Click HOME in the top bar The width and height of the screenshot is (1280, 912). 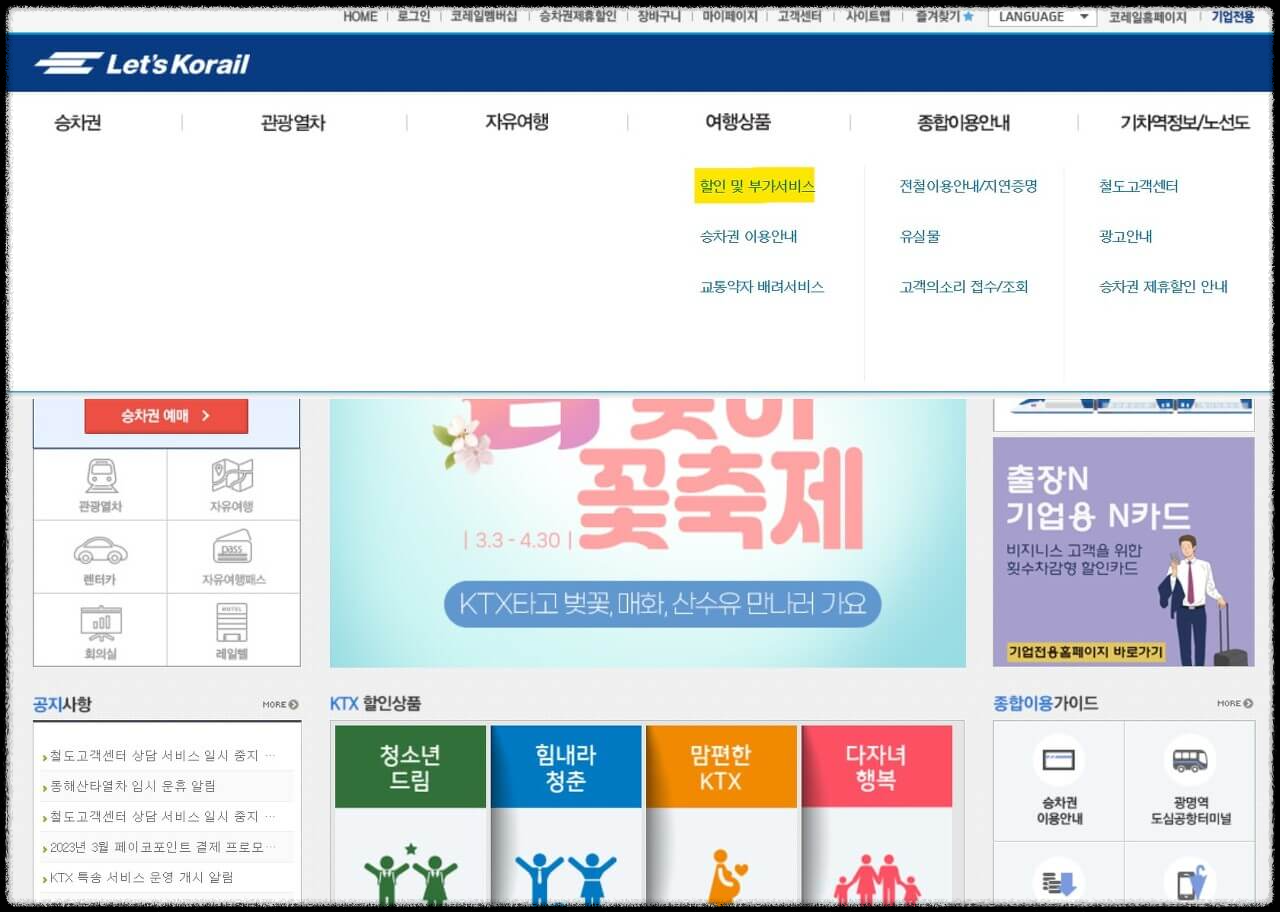click(x=360, y=17)
